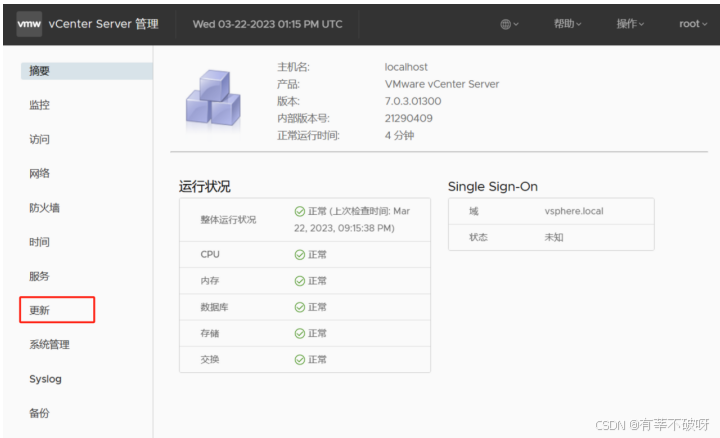Open the globe language dropdown
The width and height of the screenshot is (720, 438).
509,24
